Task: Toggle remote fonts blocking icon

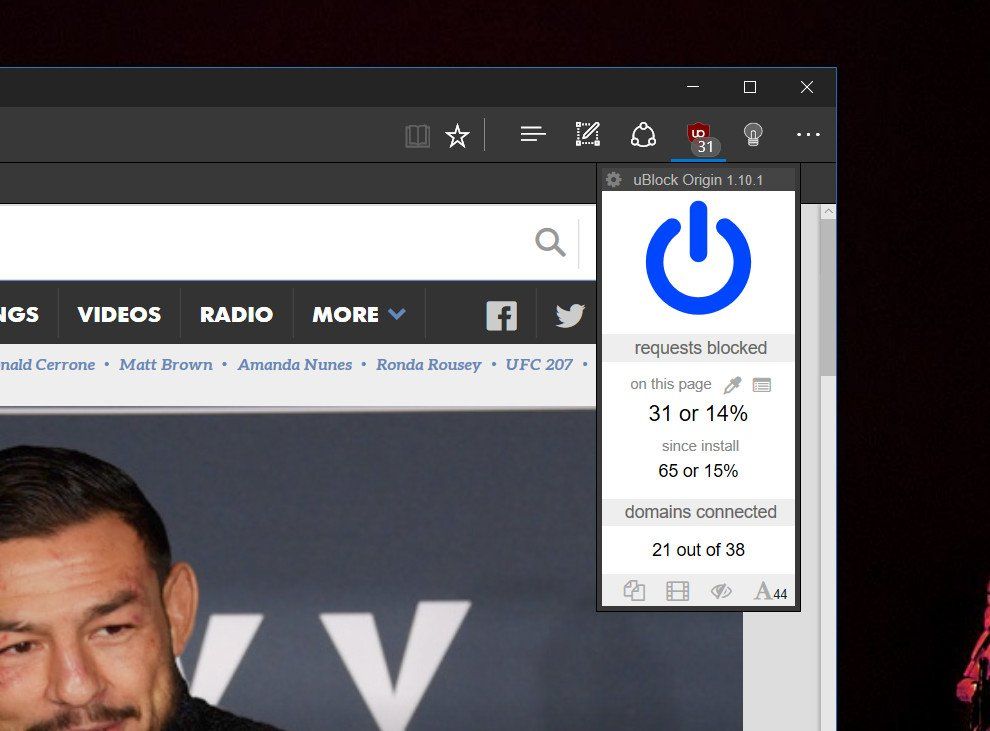Action: pos(770,591)
